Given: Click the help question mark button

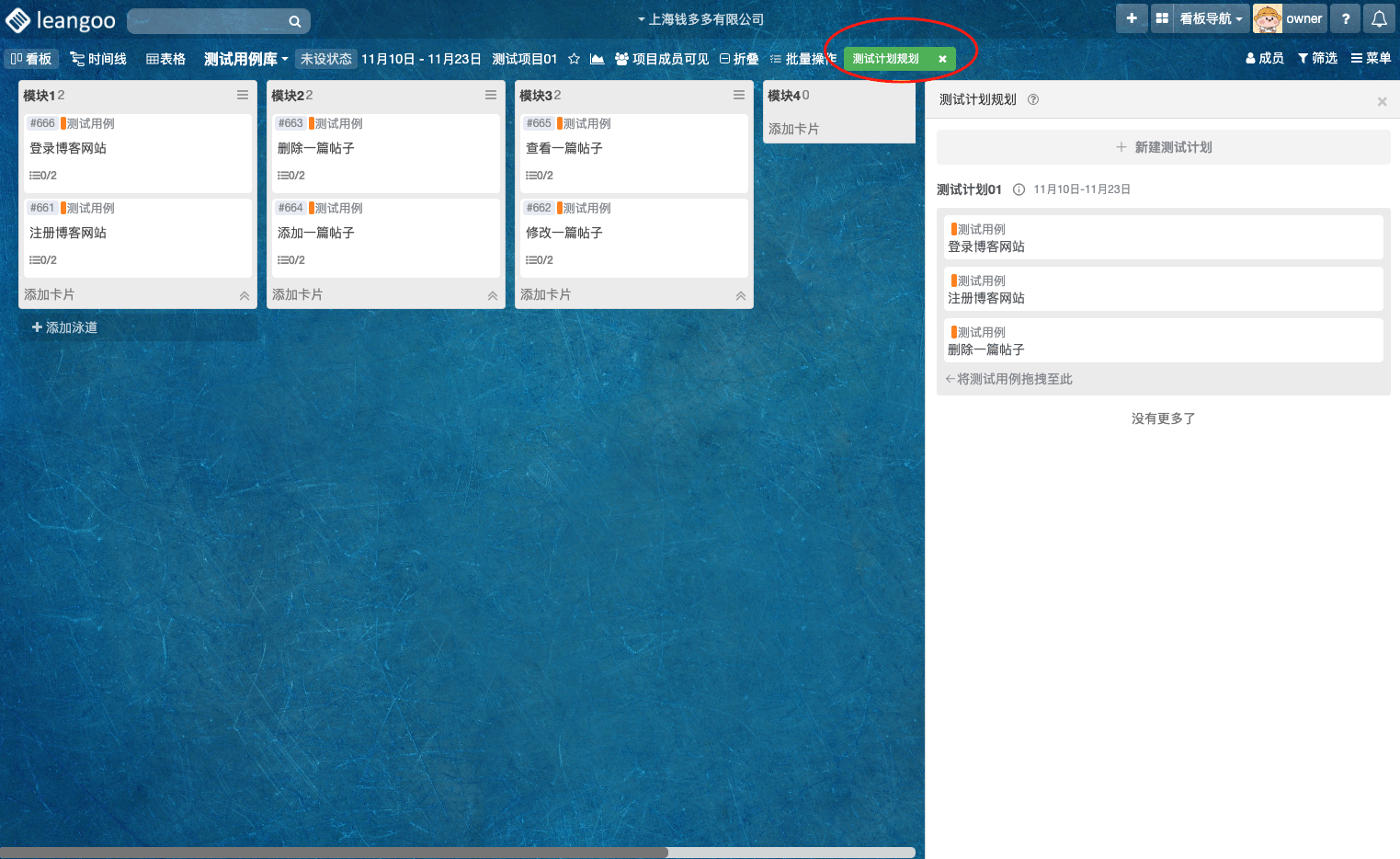Looking at the screenshot, I should (1346, 18).
